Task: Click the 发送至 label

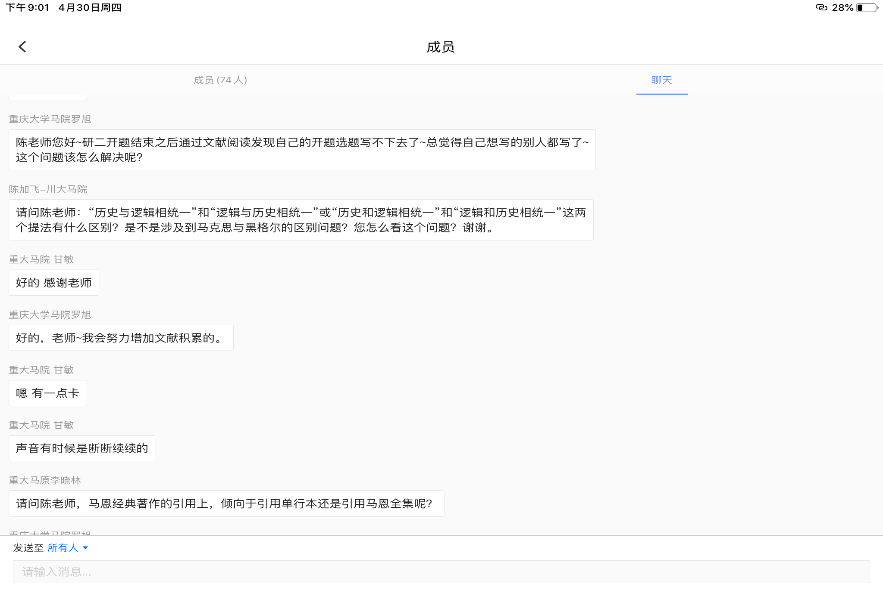Action: tap(28, 548)
